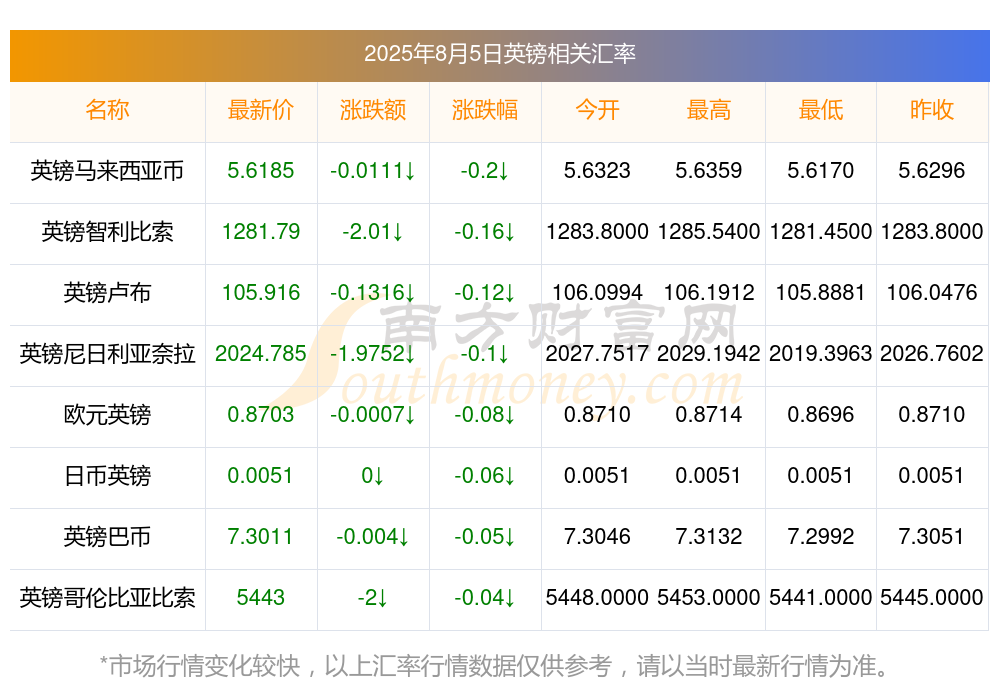Click change amount -1.9752↓
Image resolution: width=1000 pixels, height=698 pixels.
pyautogui.click(x=372, y=353)
